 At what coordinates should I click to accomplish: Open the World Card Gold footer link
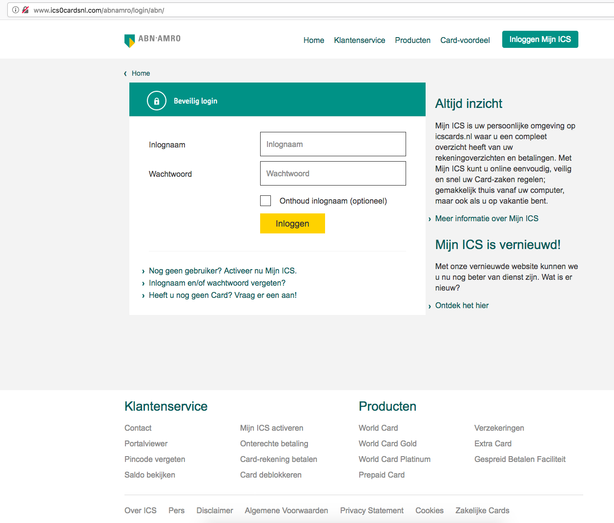coord(388,444)
